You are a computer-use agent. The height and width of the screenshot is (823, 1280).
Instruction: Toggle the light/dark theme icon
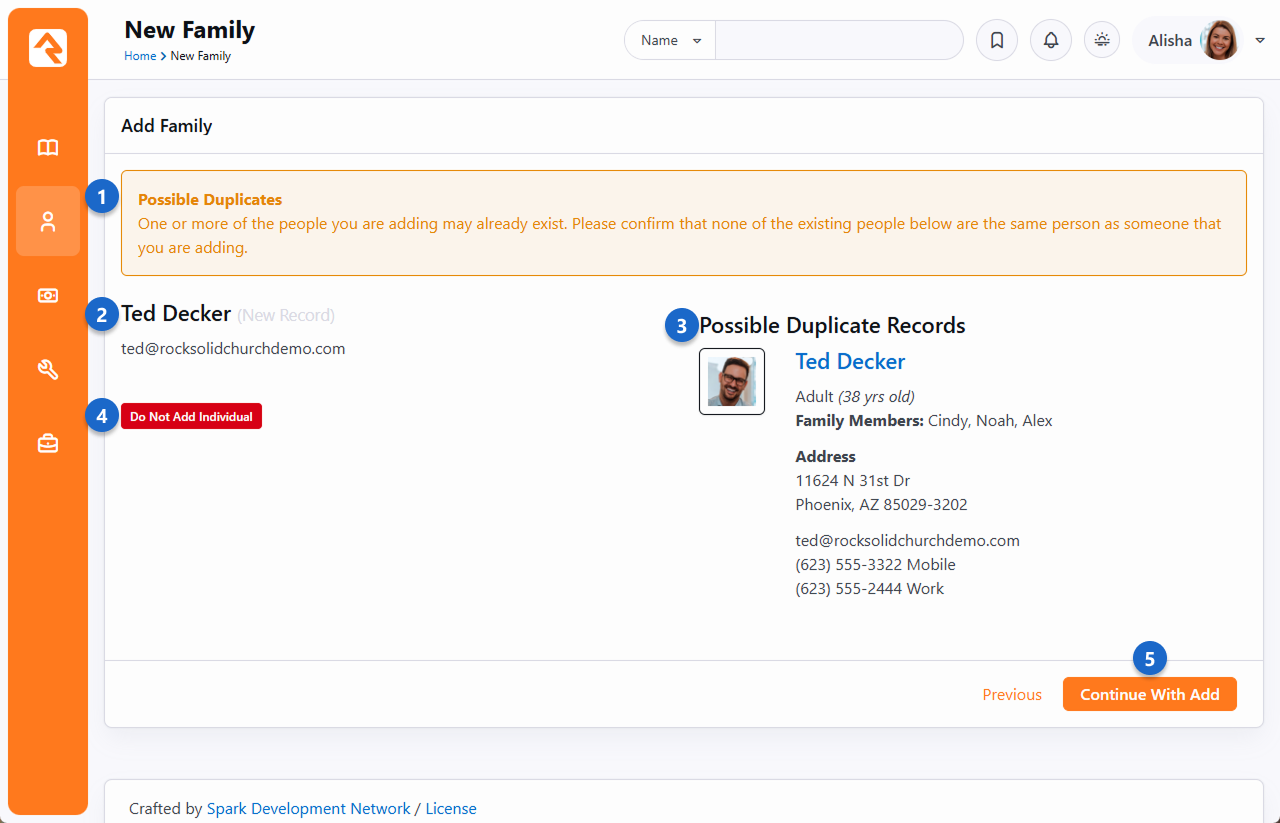click(1102, 41)
